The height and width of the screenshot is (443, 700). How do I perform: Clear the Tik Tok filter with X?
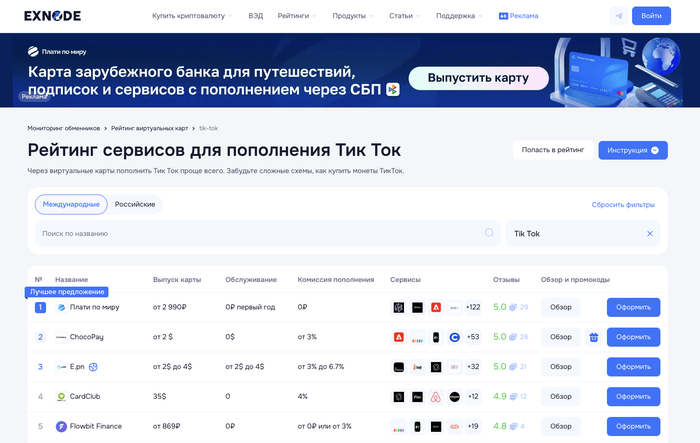pyautogui.click(x=649, y=233)
